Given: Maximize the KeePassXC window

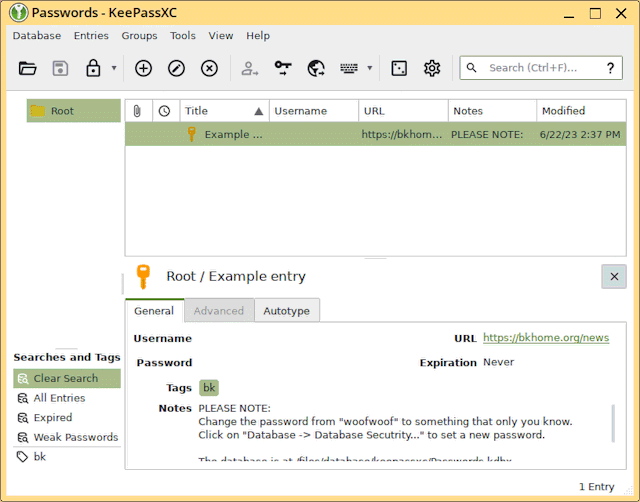Looking at the screenshot, I should click(x=595, y=13).
